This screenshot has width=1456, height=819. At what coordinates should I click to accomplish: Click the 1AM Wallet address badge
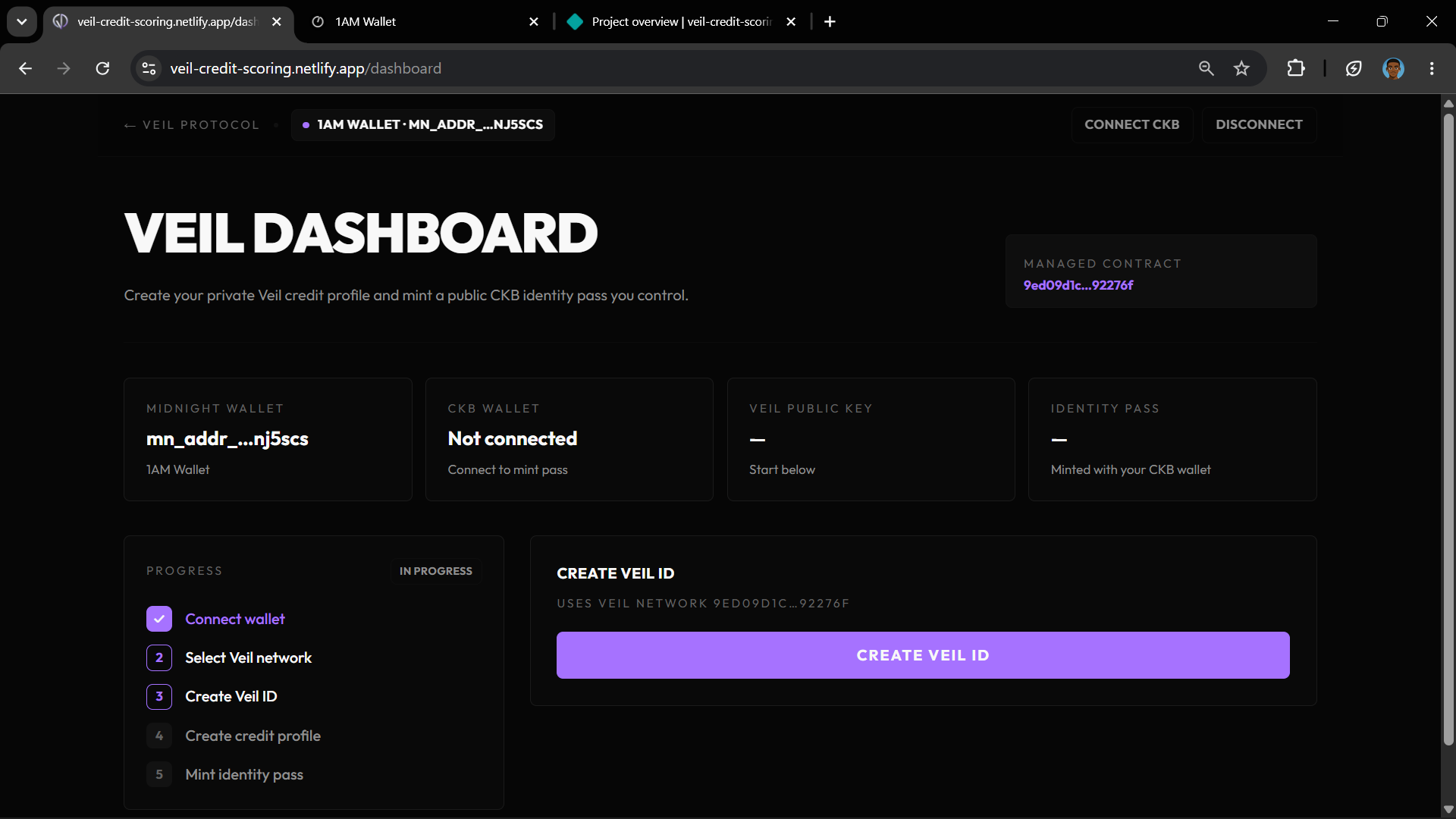[x=423, y=124]
